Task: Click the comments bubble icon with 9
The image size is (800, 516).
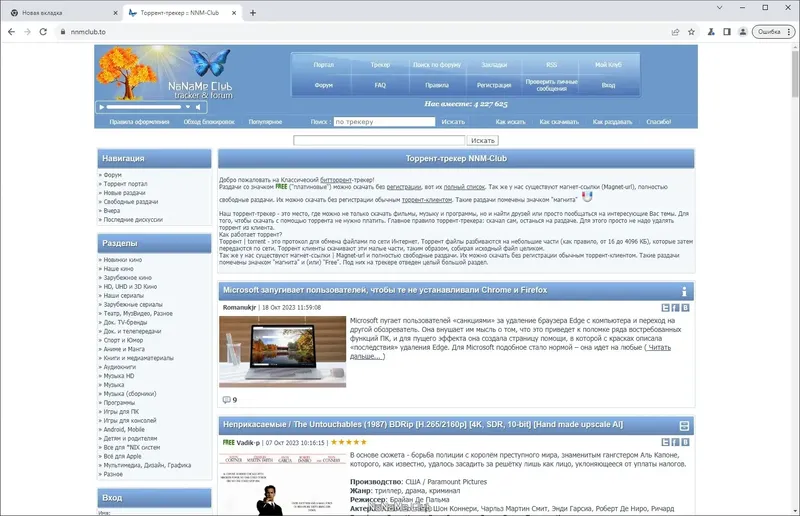Action: (x=227, y=400)
